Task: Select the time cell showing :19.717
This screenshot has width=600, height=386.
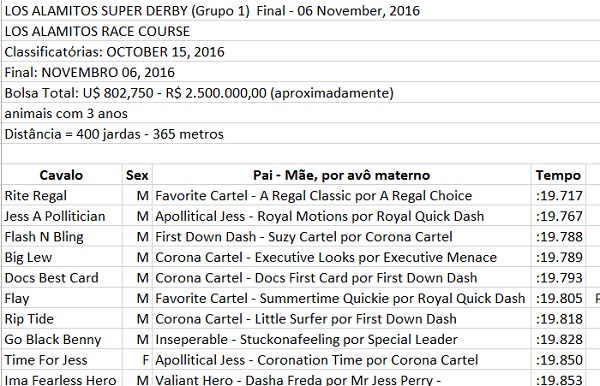Action: click(x=558, y=196)
